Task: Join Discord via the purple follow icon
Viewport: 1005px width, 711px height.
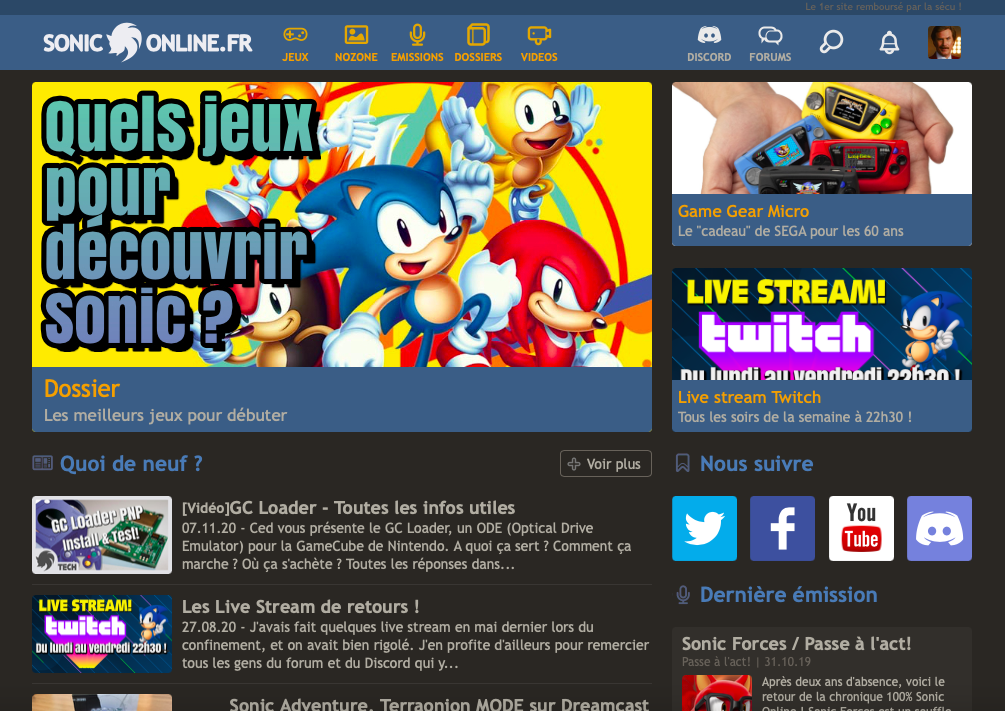Action: 939,528
